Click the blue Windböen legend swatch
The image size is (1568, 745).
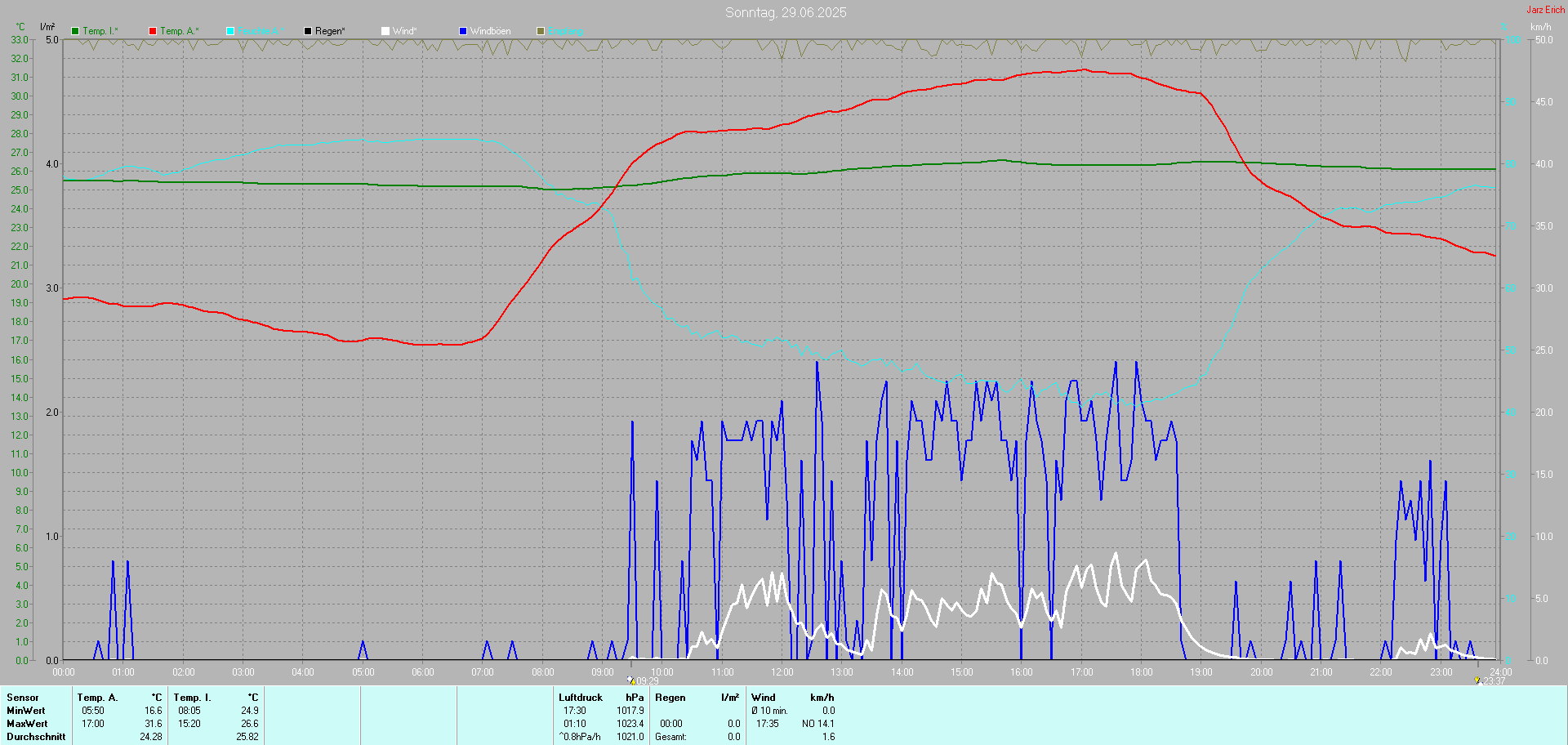[463, 31]
